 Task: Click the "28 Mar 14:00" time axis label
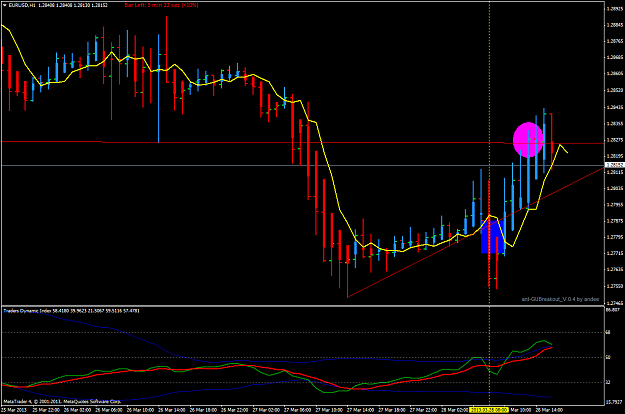point(549,410)
